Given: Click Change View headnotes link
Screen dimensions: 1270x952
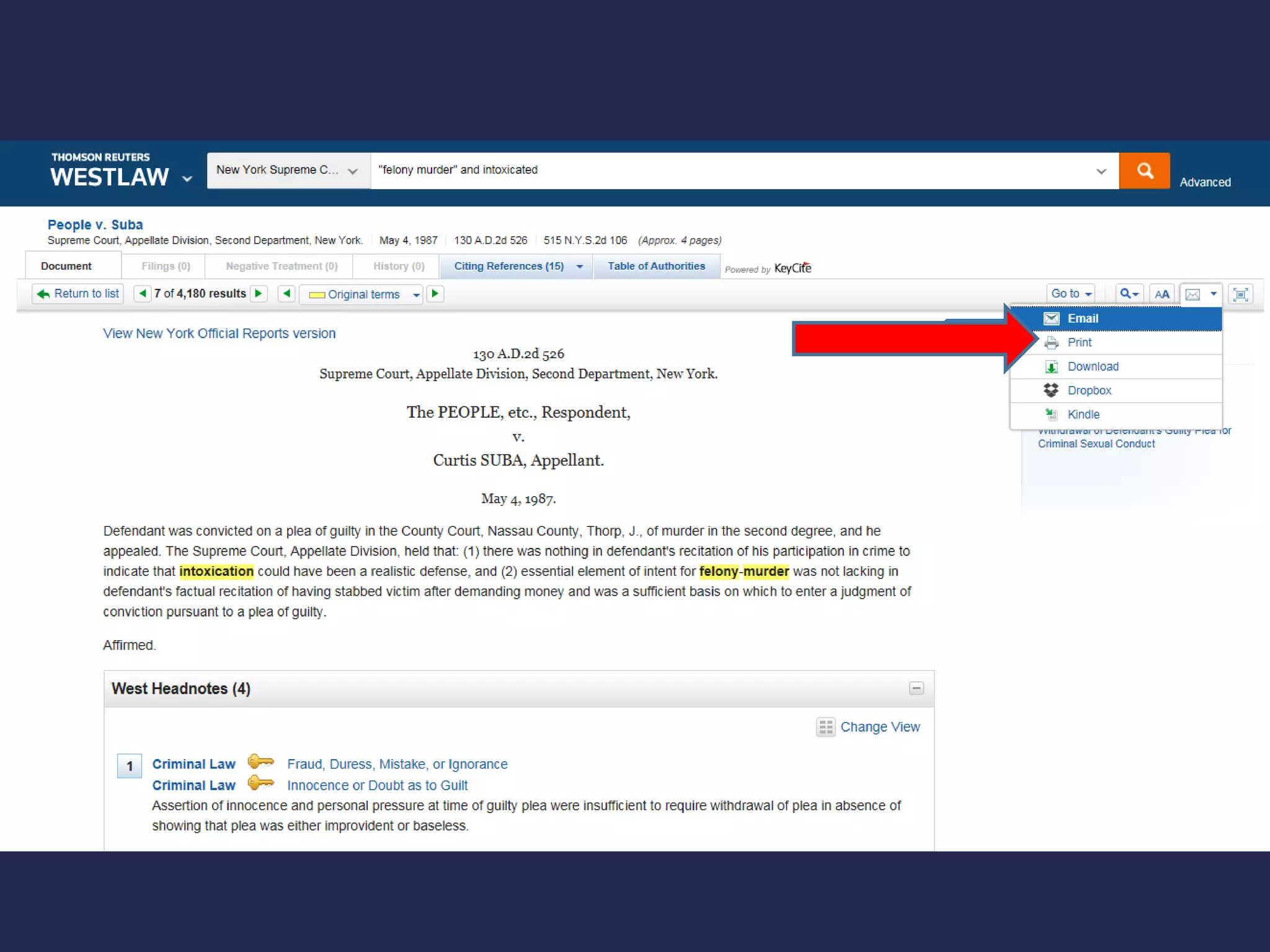Looking at the screenshot, I should (x=879, y=727).
